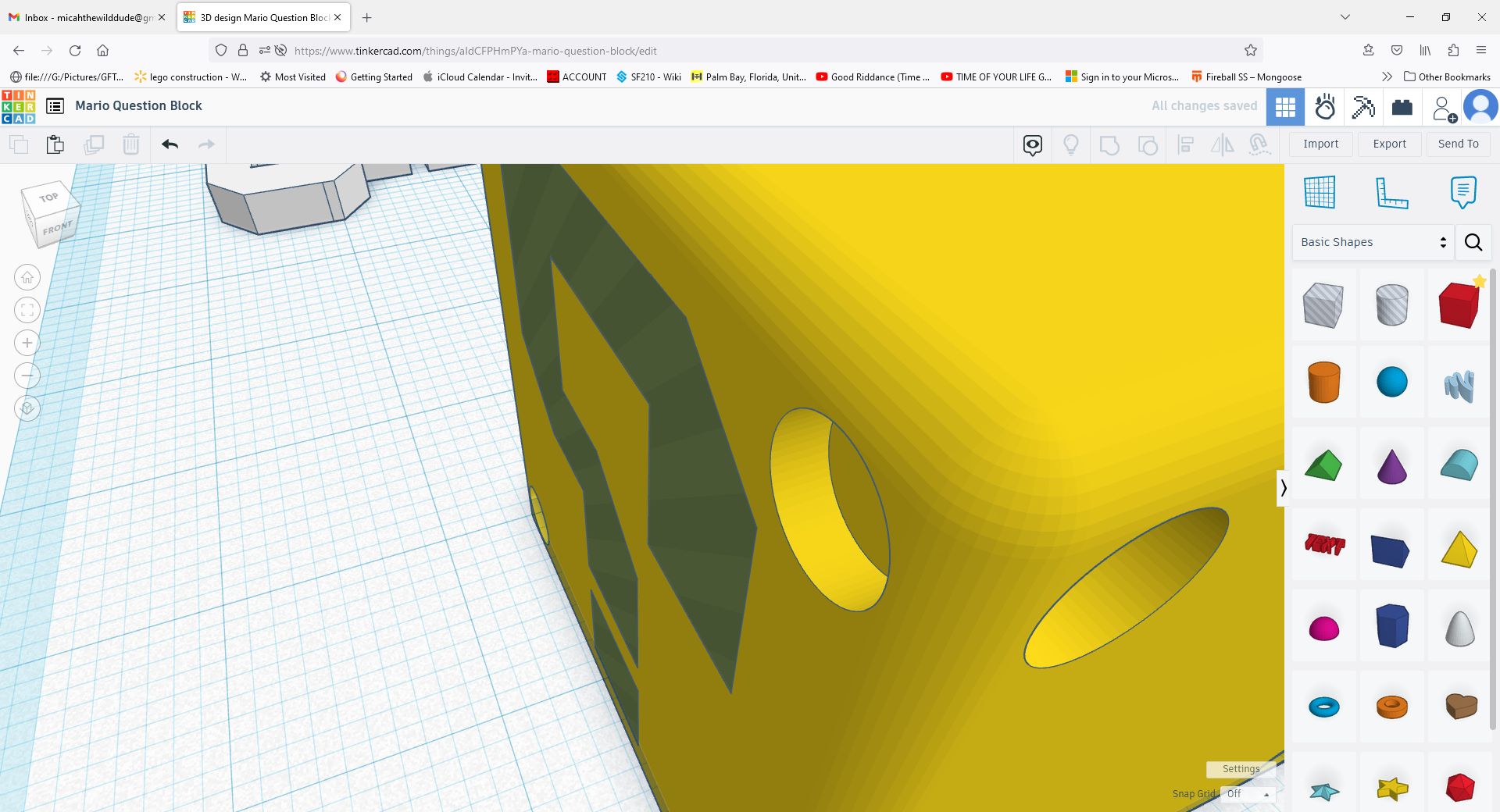Open a new browser tab
Viewport: 1500px width, 812px height.
pos(366,17)
